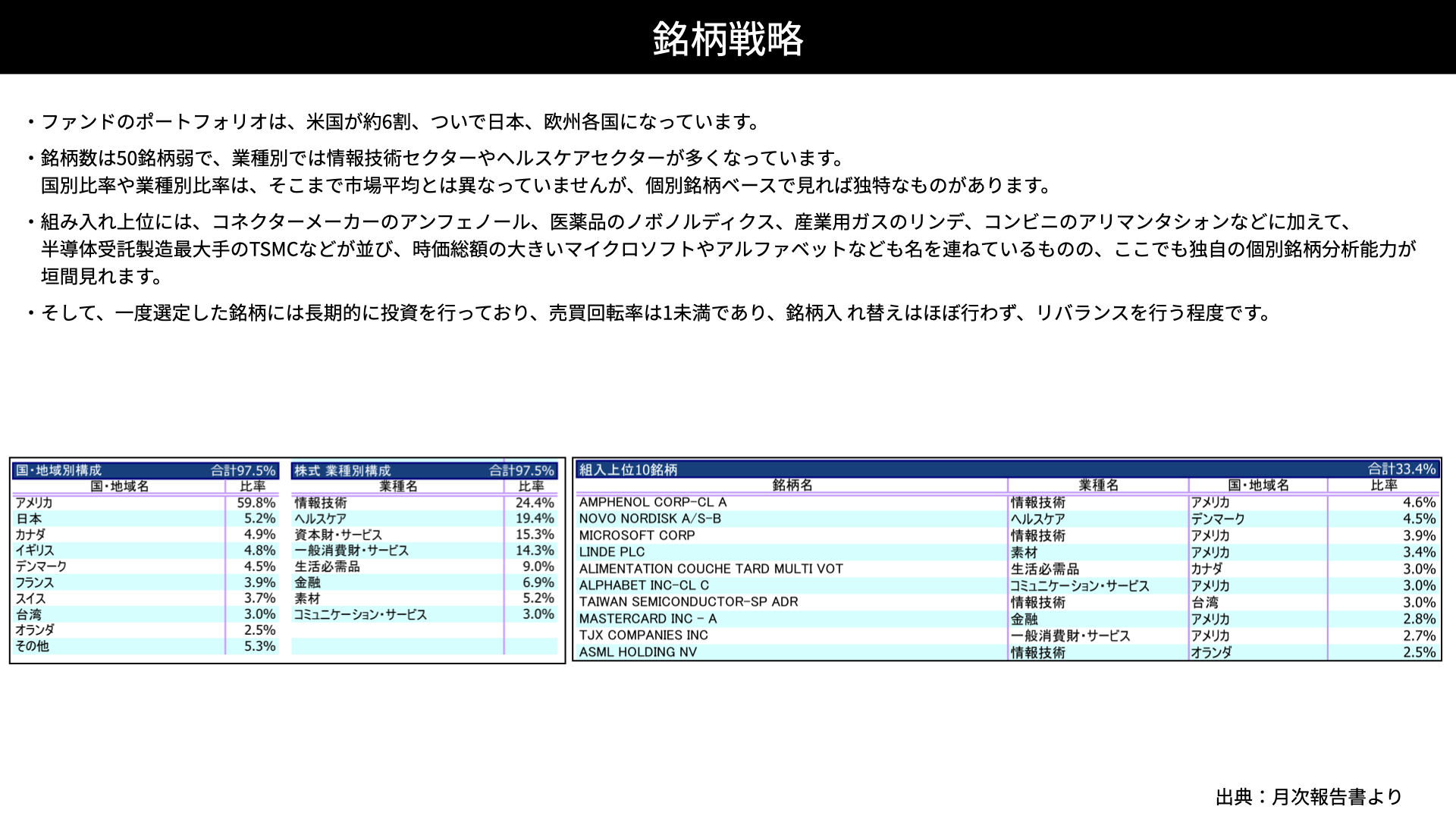The height and width of the screenshot is (819, 1456).
Task: Select the フランス row label
Action: [35, 582]
